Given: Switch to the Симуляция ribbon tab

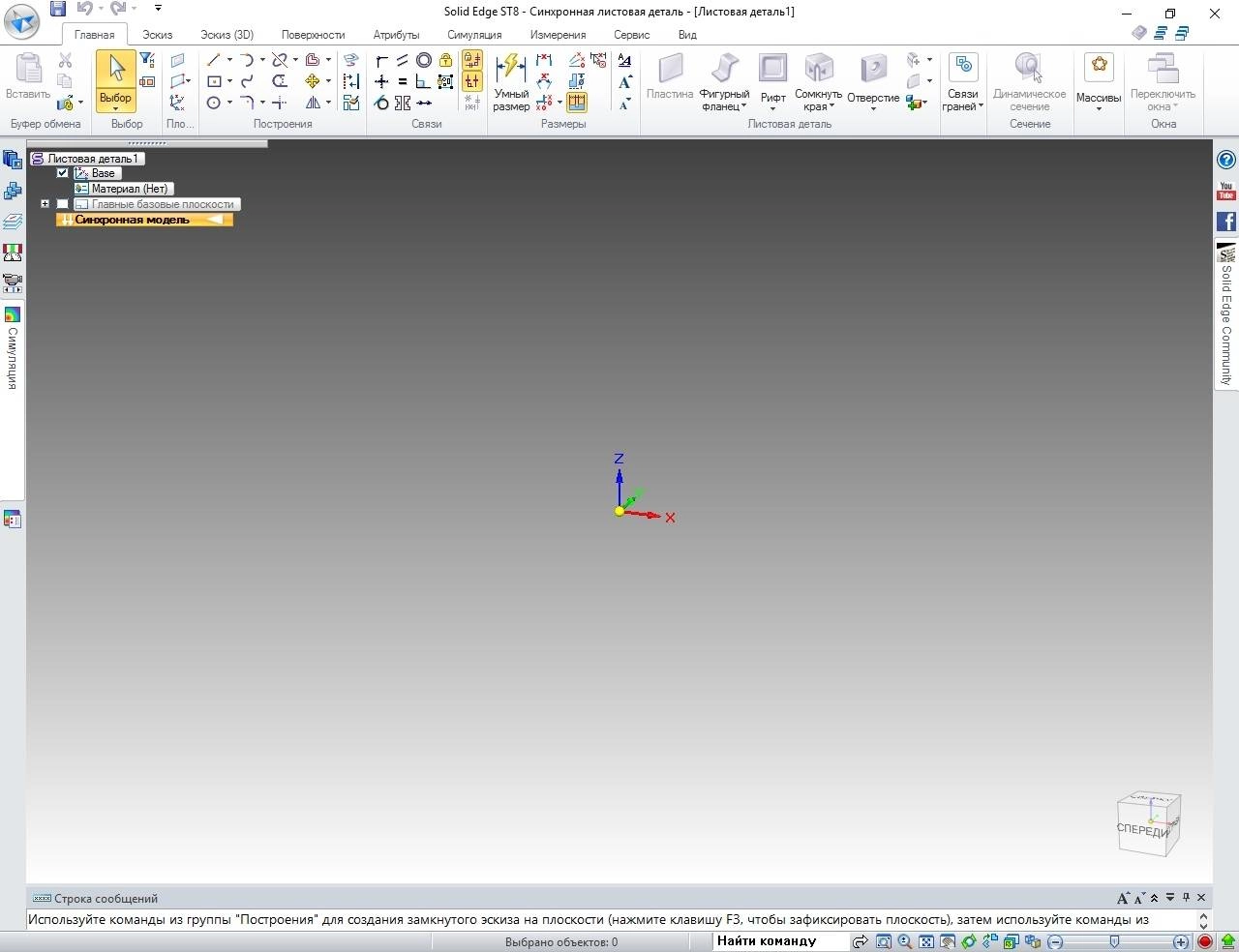Looking at the screenshot, I should (x=474, y=35).
